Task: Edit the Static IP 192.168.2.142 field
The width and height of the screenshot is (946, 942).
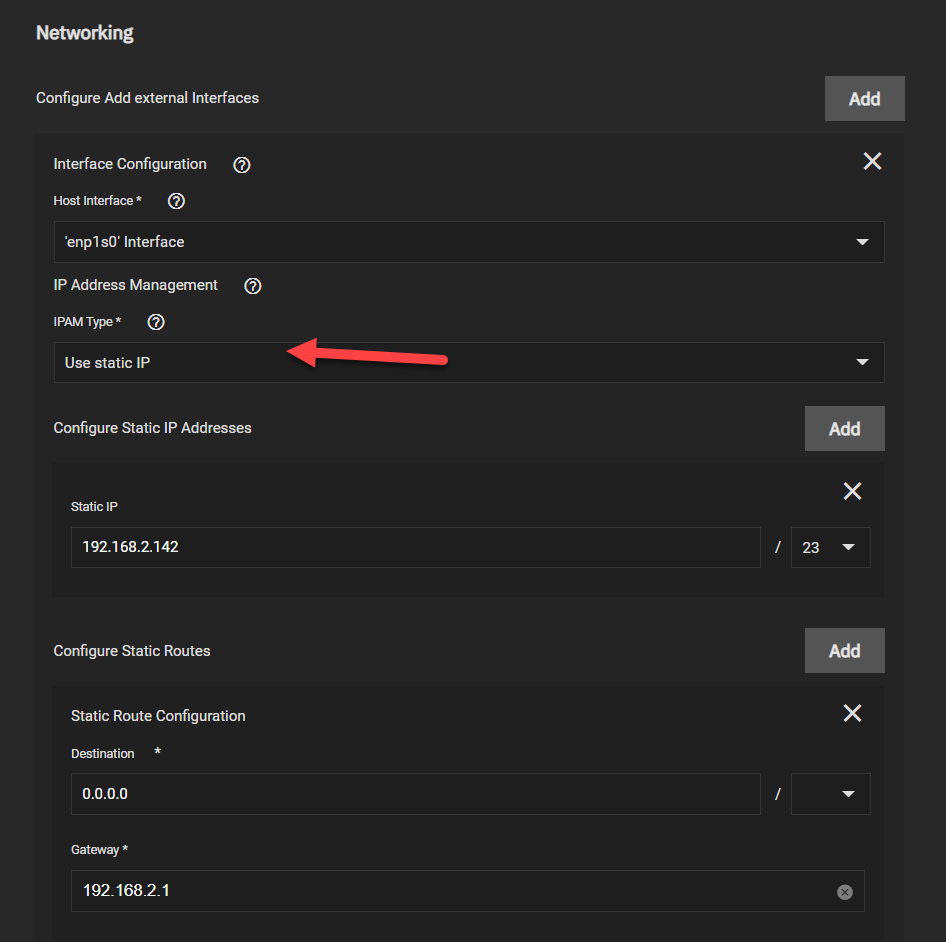Action: 416,547
